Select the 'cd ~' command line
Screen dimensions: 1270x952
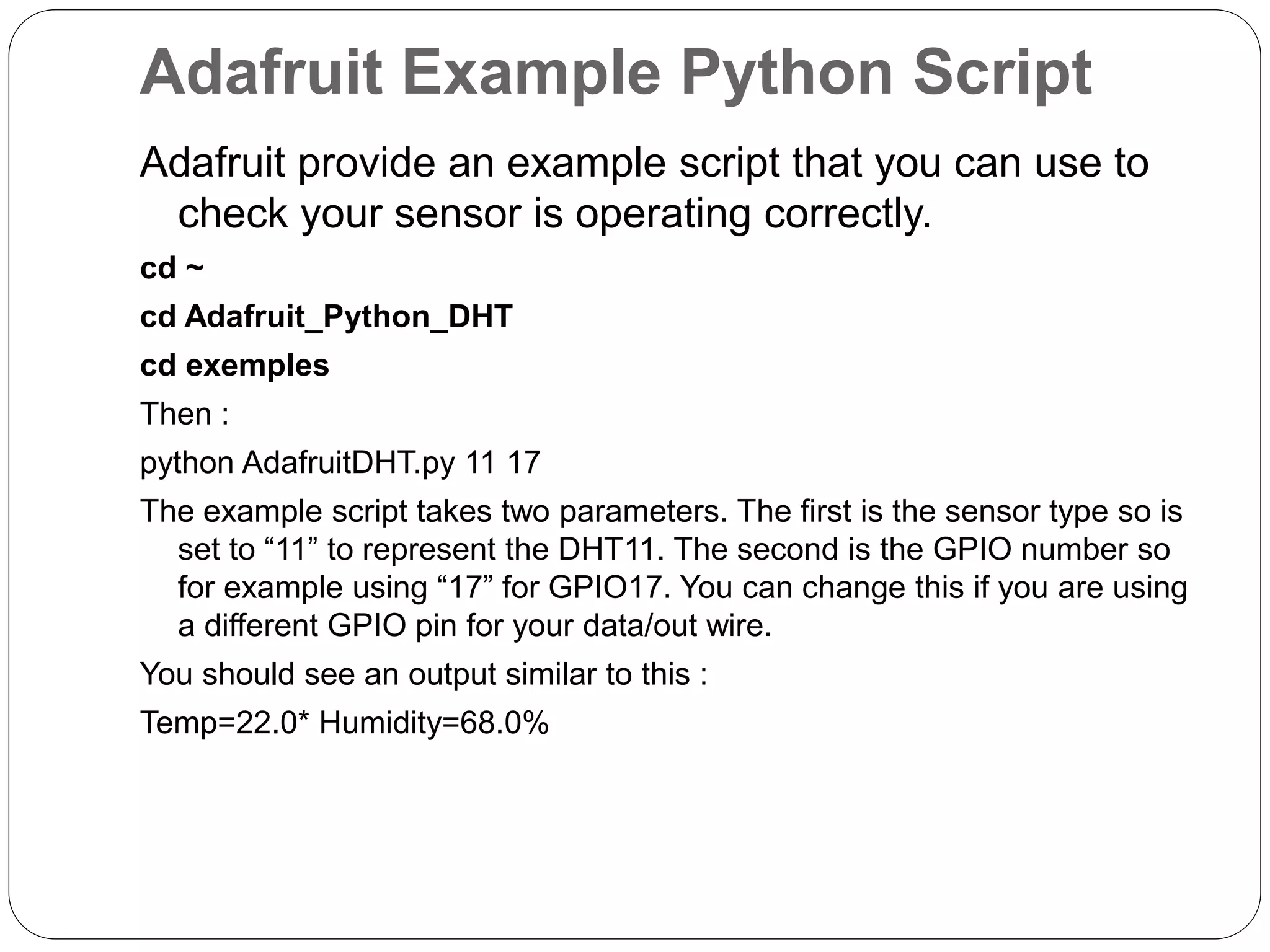pos(172,268)
